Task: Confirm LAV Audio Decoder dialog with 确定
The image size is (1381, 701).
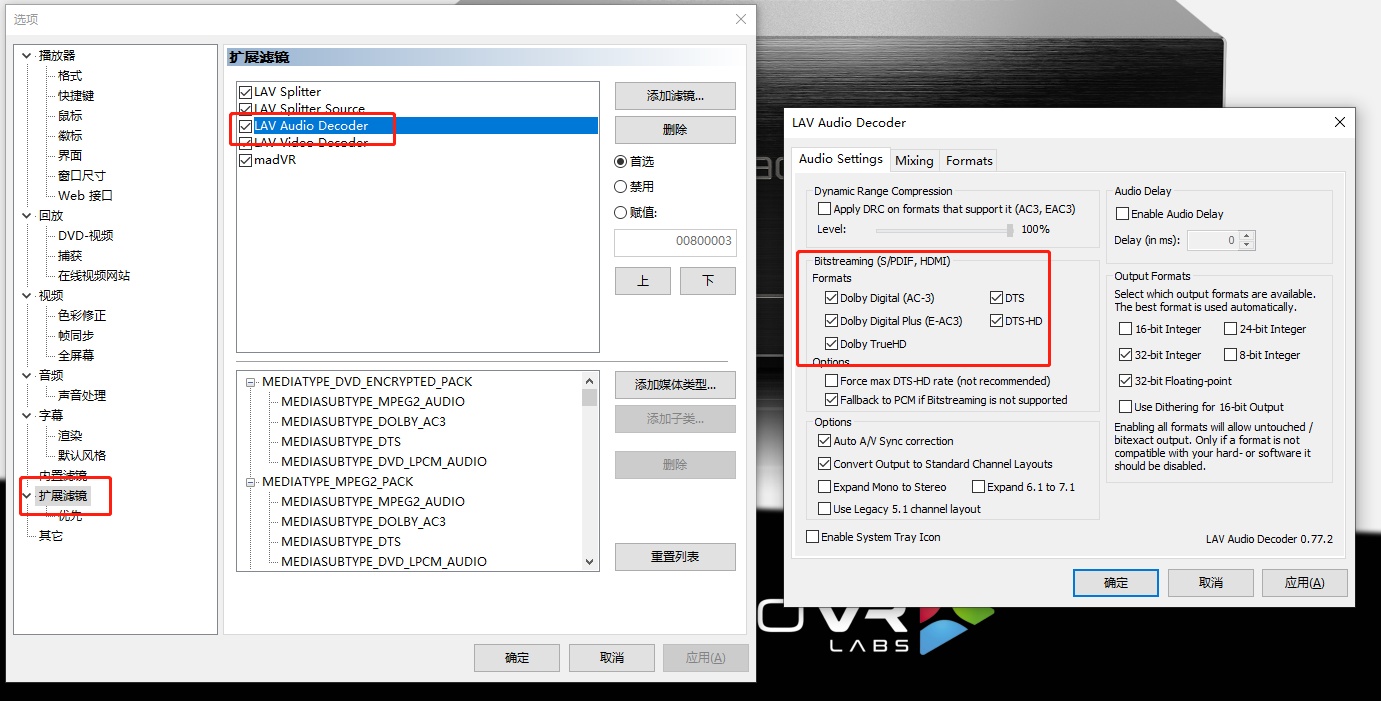Action: (x=1116, y=583)
